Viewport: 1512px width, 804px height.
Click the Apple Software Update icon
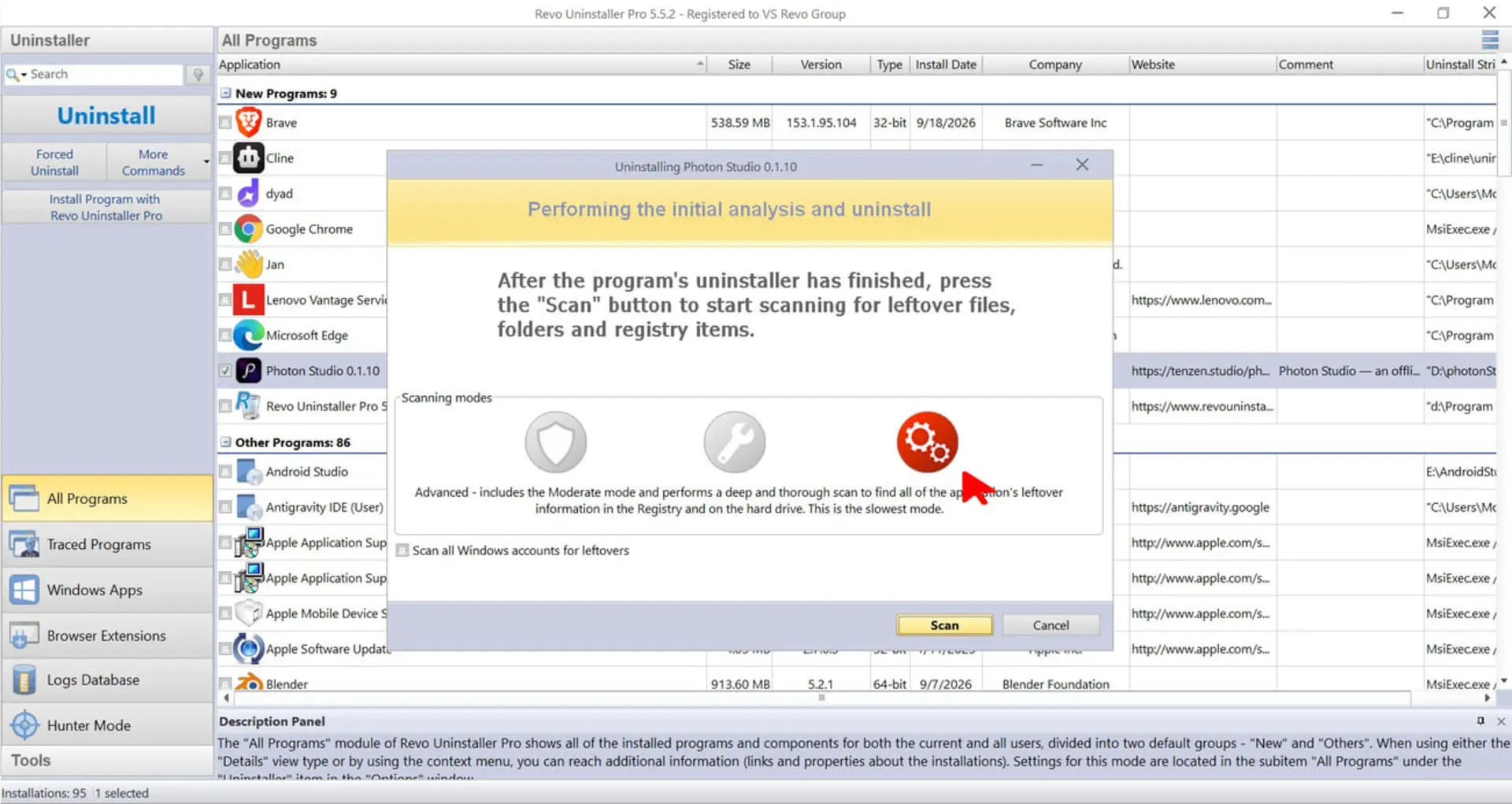[248, 649]
